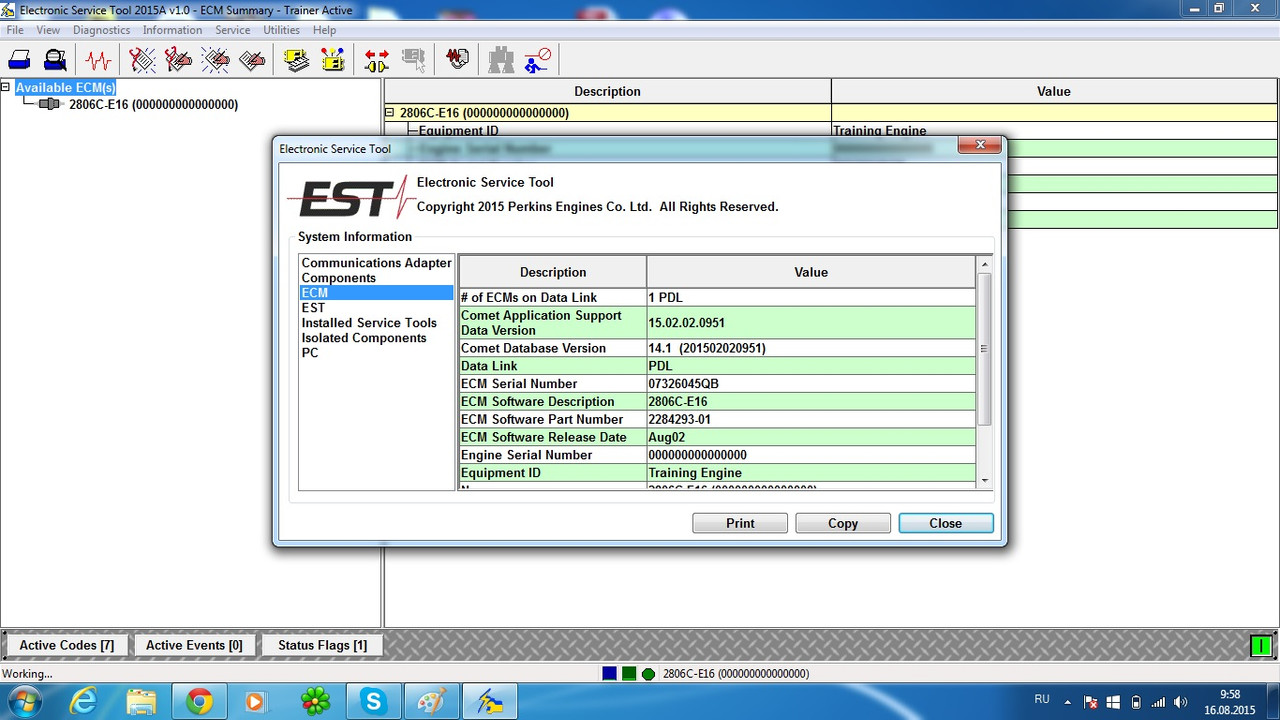Open the Print Preview toolbar icon
The height and width of the screenshot is (720, 1280).
point(55,60)
